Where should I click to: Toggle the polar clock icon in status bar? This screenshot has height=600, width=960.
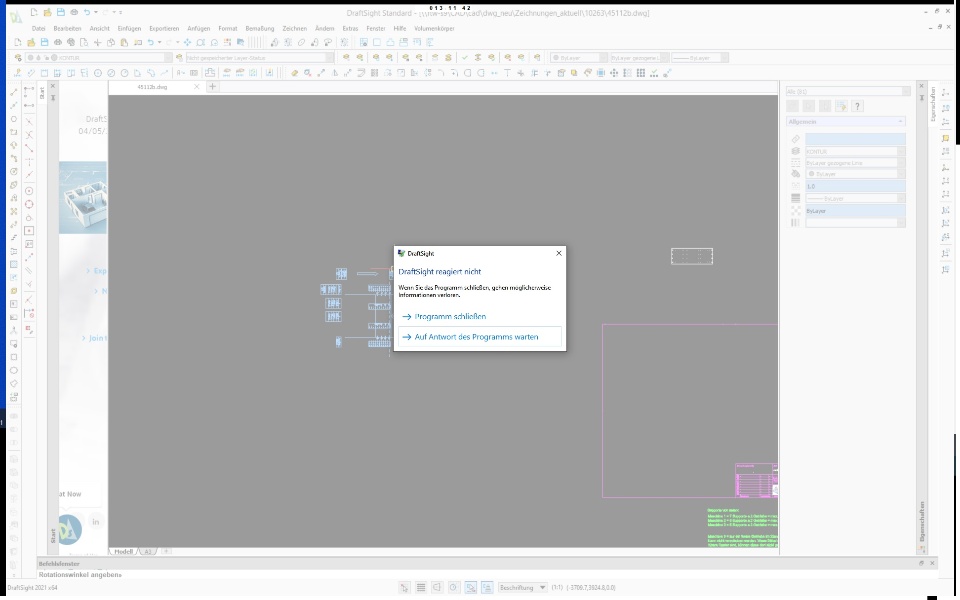pos(453,588)
